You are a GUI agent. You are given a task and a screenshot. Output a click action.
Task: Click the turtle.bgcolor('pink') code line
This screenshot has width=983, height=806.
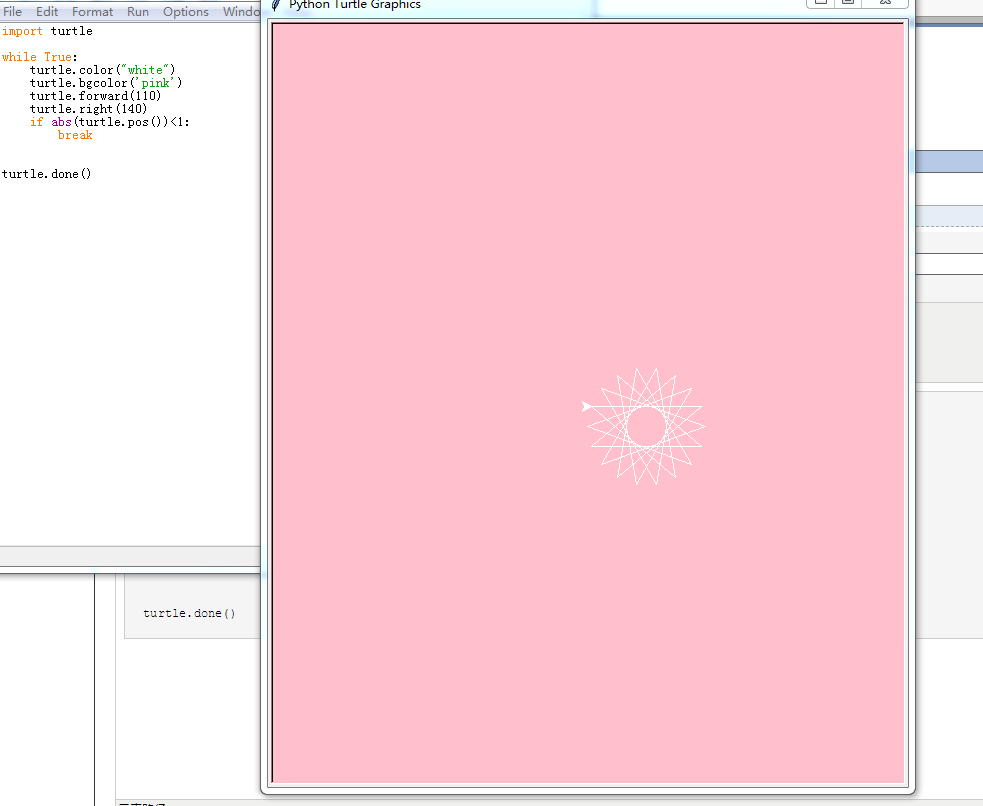point(106,83)
